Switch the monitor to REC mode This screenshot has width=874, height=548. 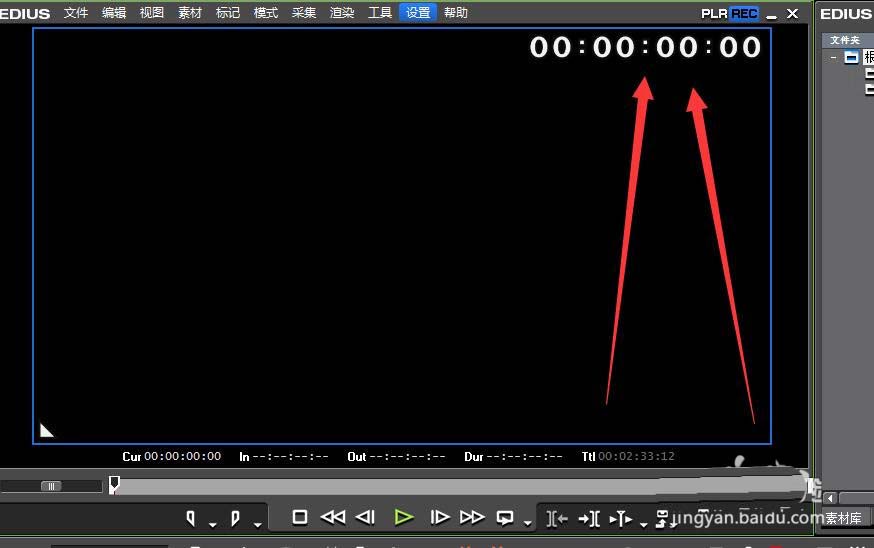click(x=744, y=13)
